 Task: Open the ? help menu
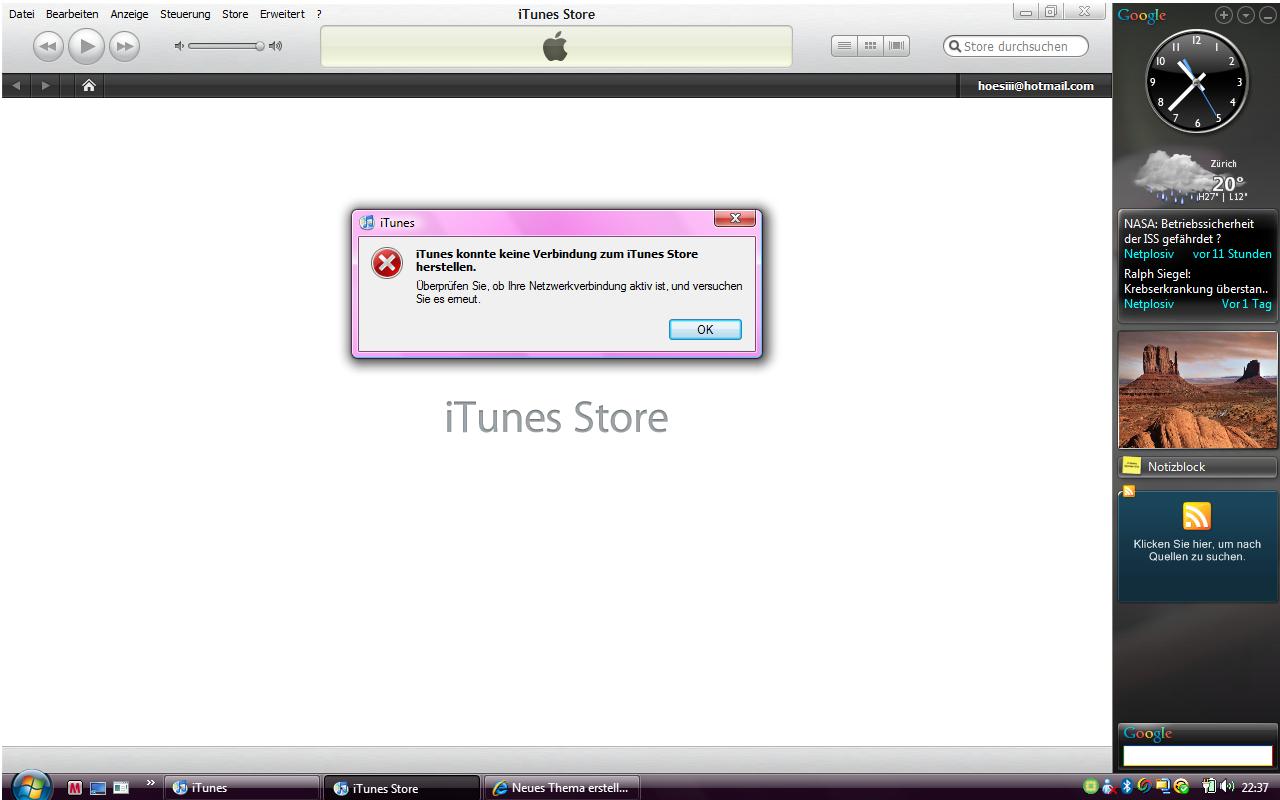point(319,14)
